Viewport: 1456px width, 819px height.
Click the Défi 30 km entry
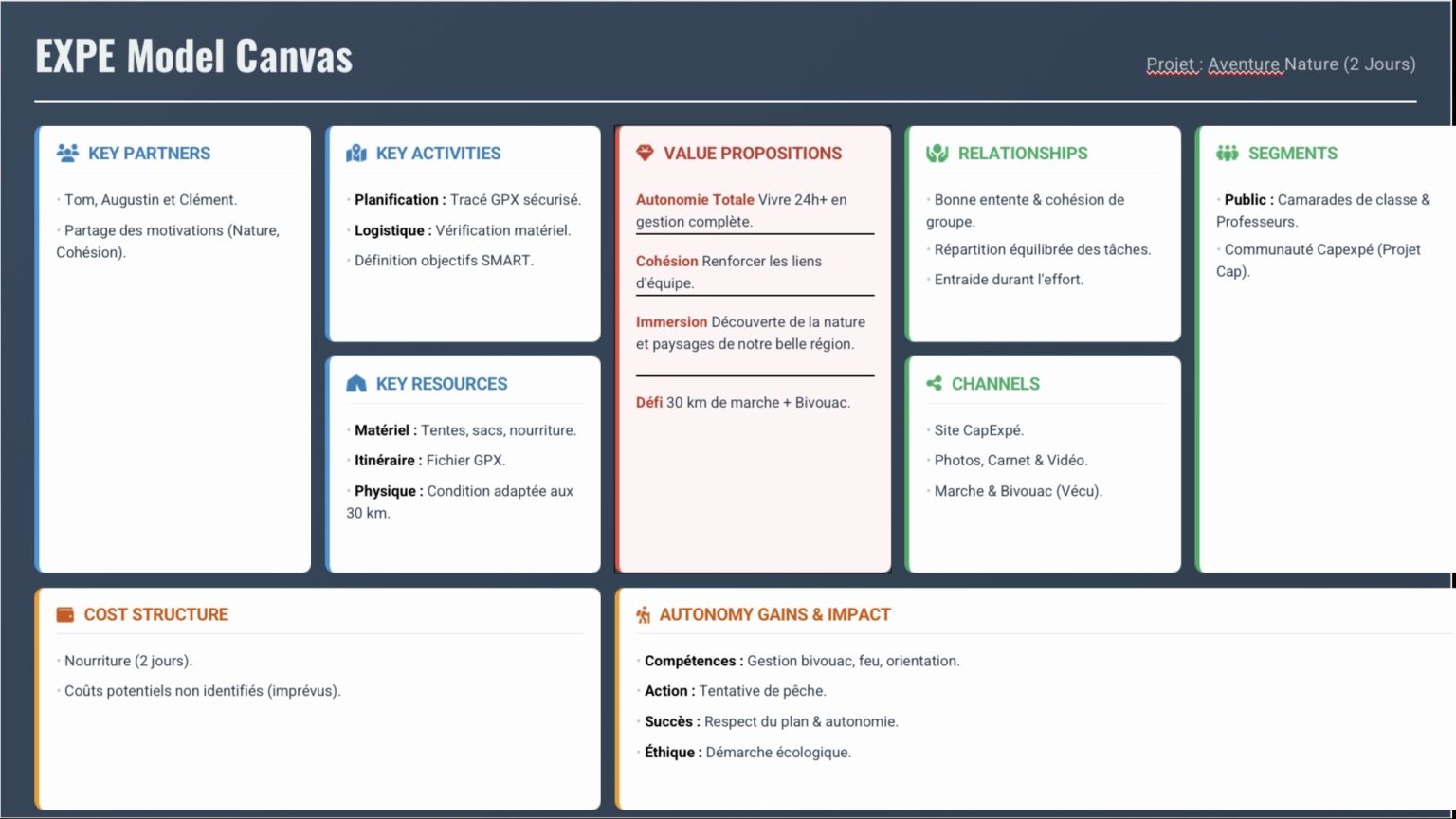(x=743, y=402)
